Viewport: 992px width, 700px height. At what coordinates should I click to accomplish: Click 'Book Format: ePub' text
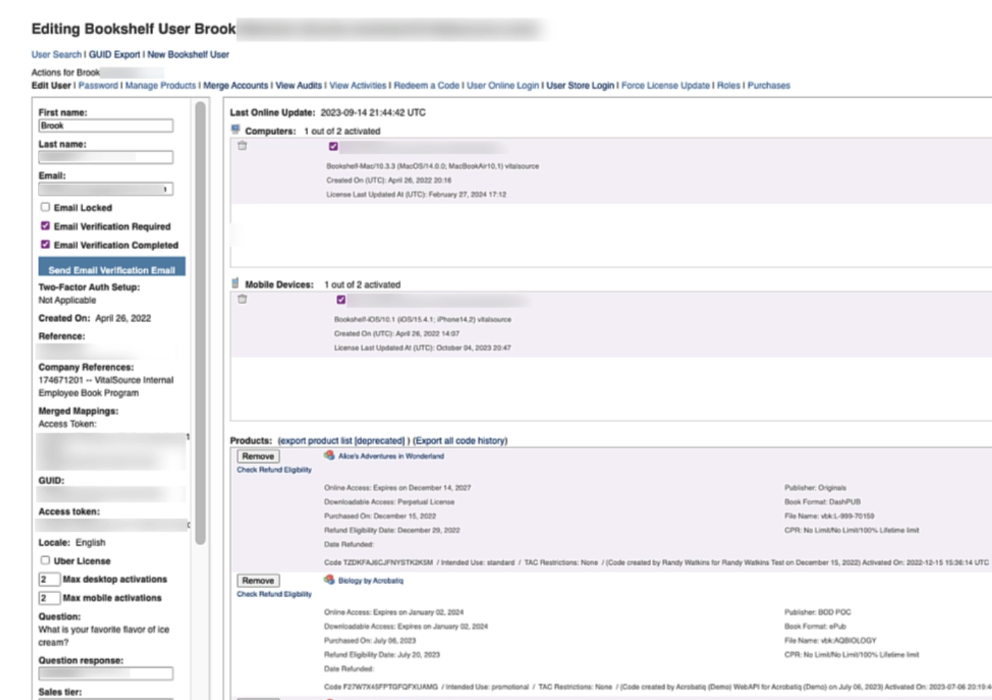click(x=815, y=626)
